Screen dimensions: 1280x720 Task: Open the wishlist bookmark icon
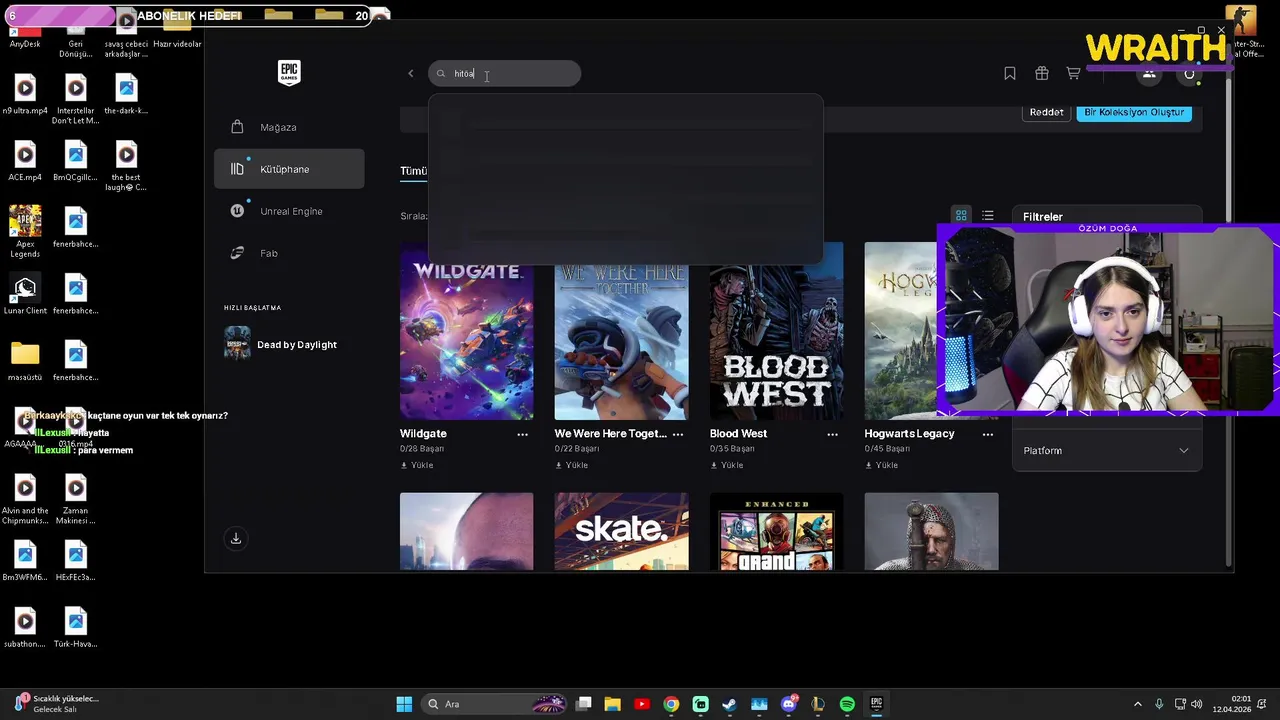coord(1010,73)
